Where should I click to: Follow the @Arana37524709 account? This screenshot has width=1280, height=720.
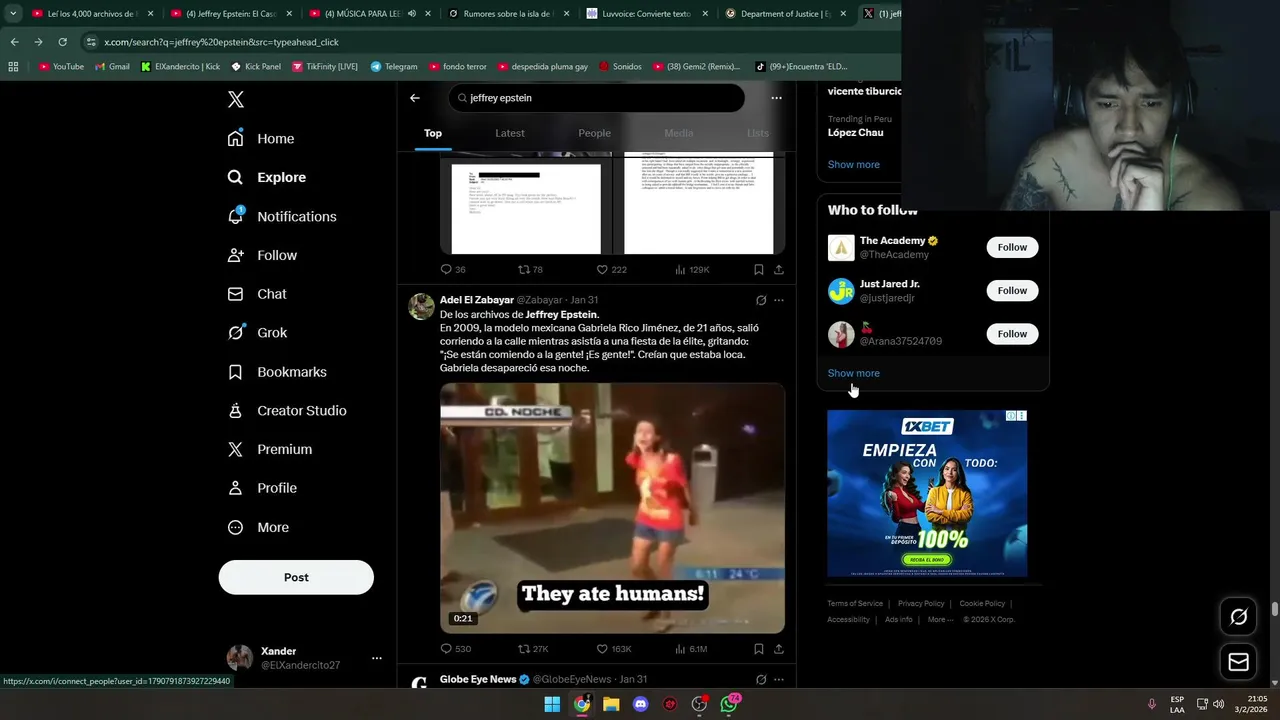pos(1012,334)
